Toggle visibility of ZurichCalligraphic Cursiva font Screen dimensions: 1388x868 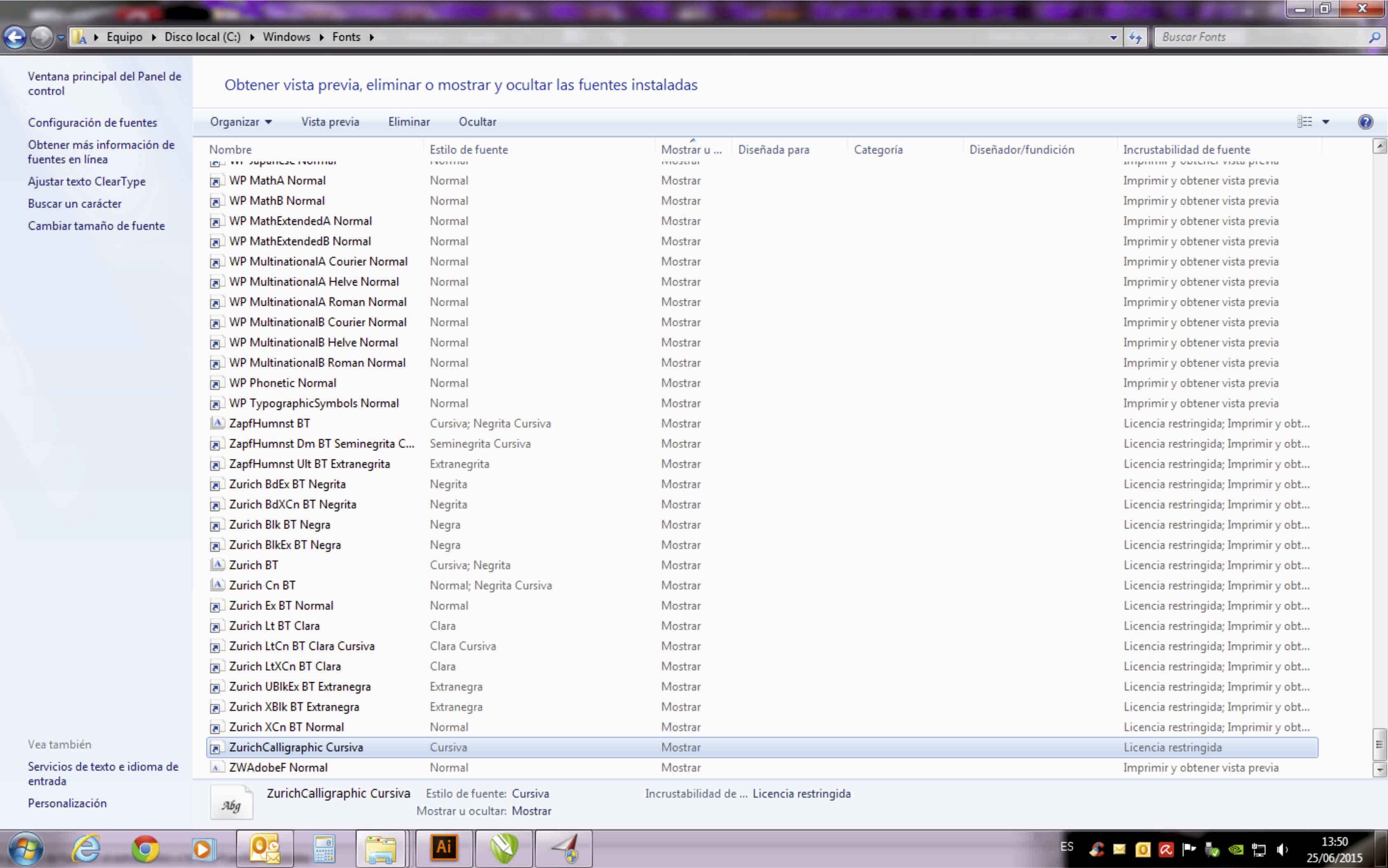click(681, 747)
